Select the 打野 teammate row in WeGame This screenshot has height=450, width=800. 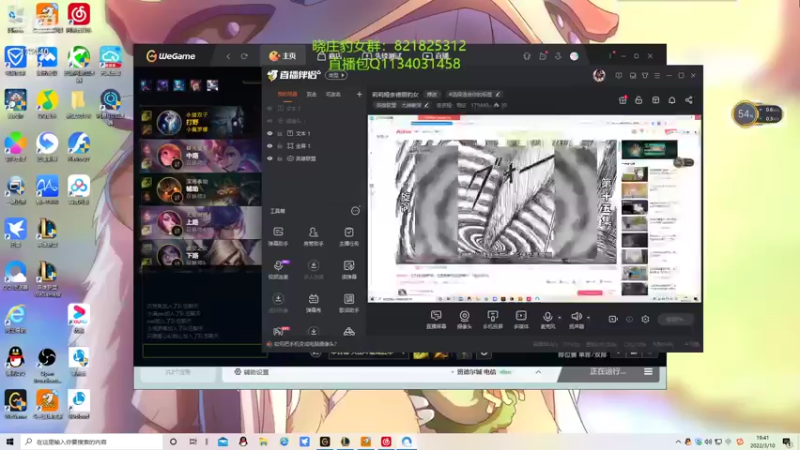click(201, 121)
